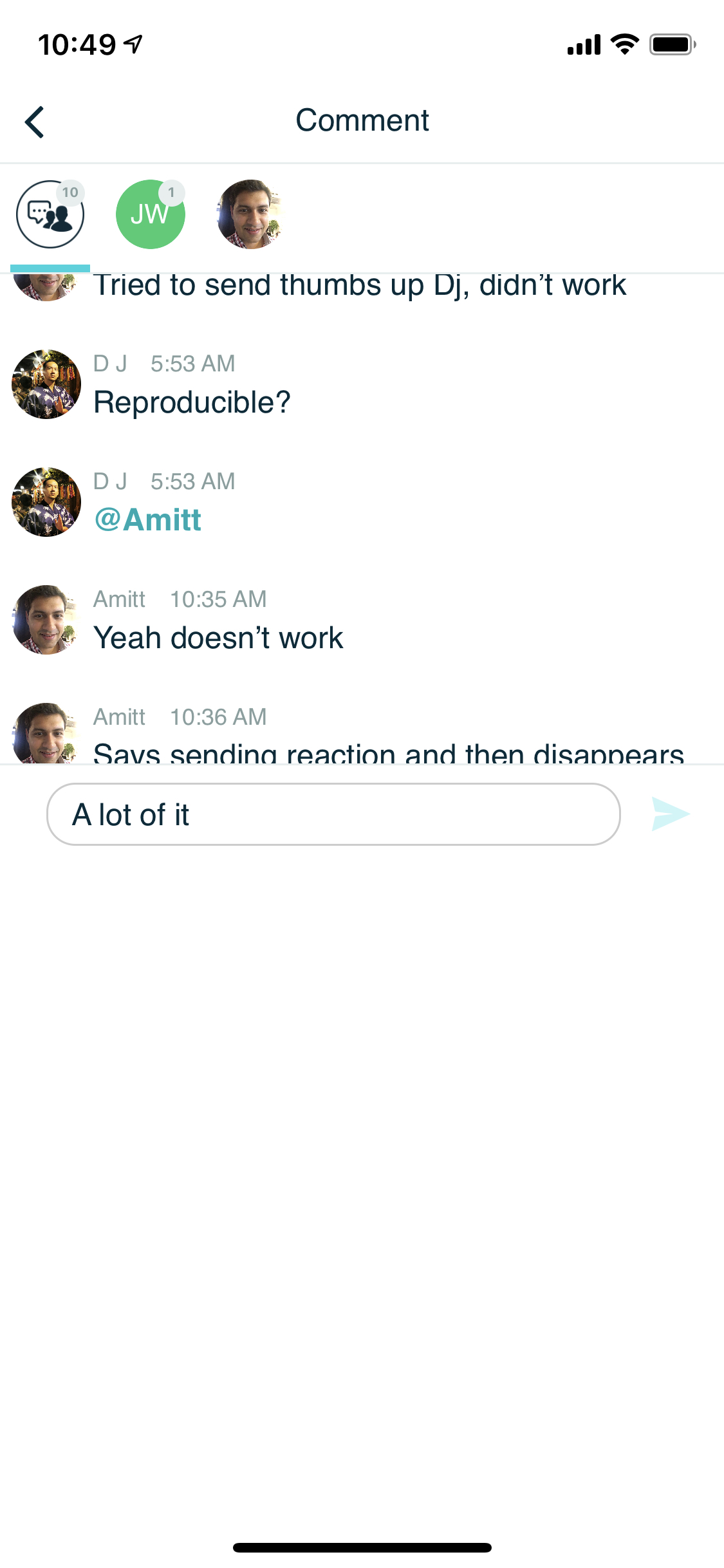This screenshot has height=1568, width=724.
Task: Tap the Wi-Fi status icon
Action: click(x=624, y=44)
